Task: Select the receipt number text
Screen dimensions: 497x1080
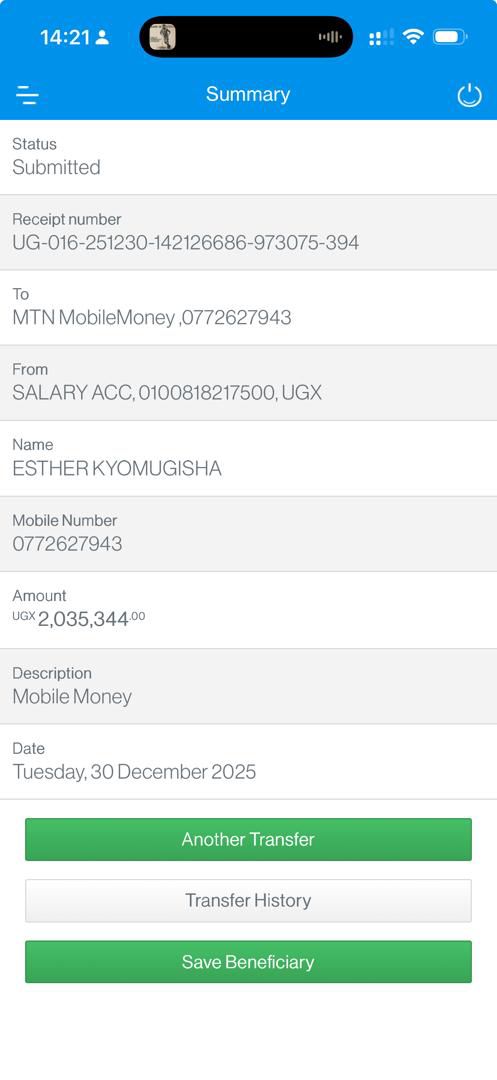Action: coord(186,242)
